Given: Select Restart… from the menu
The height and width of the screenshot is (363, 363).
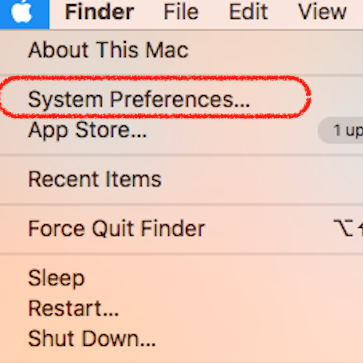Looking at the screenshot, I should pos(181,308).
